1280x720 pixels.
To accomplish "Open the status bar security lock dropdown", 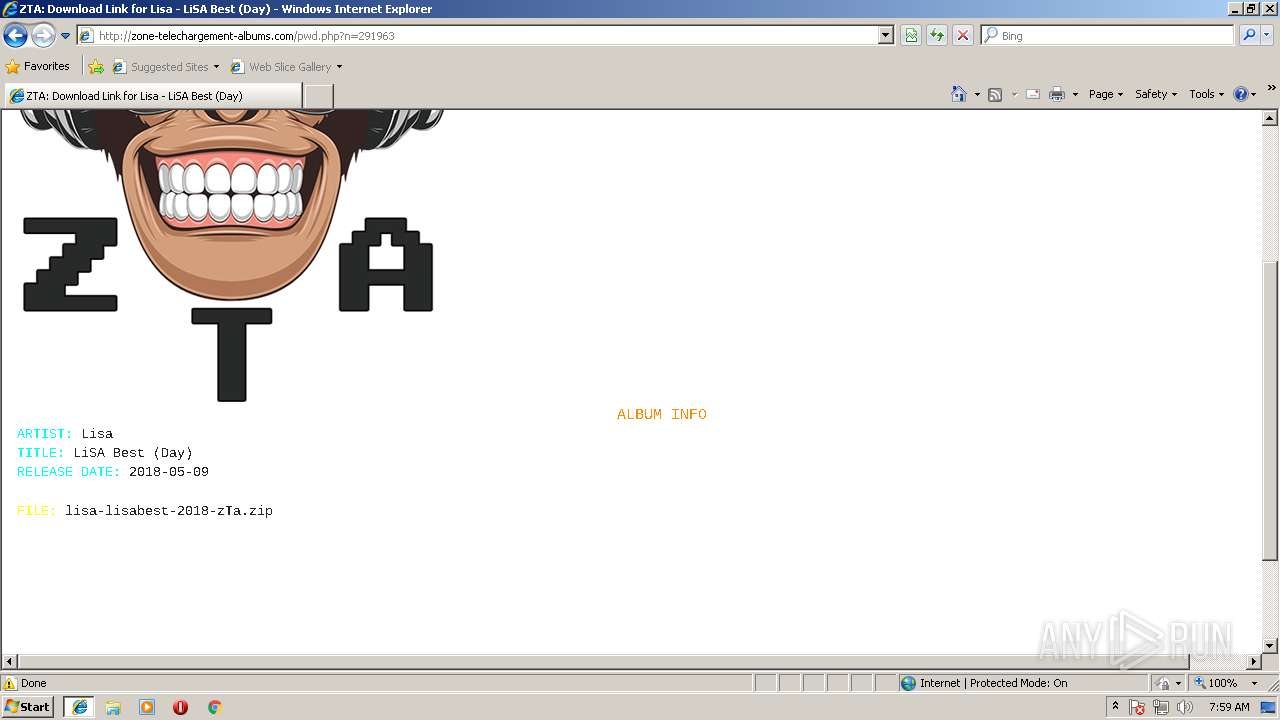I will pos(1169,683).
